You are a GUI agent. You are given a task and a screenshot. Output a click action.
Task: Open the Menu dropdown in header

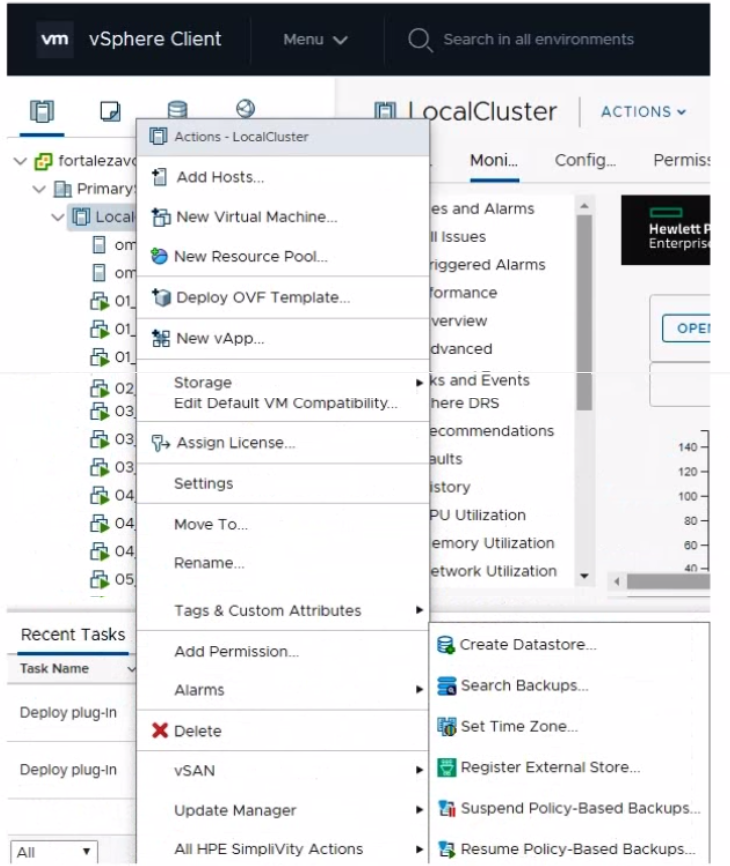point(315,40)
